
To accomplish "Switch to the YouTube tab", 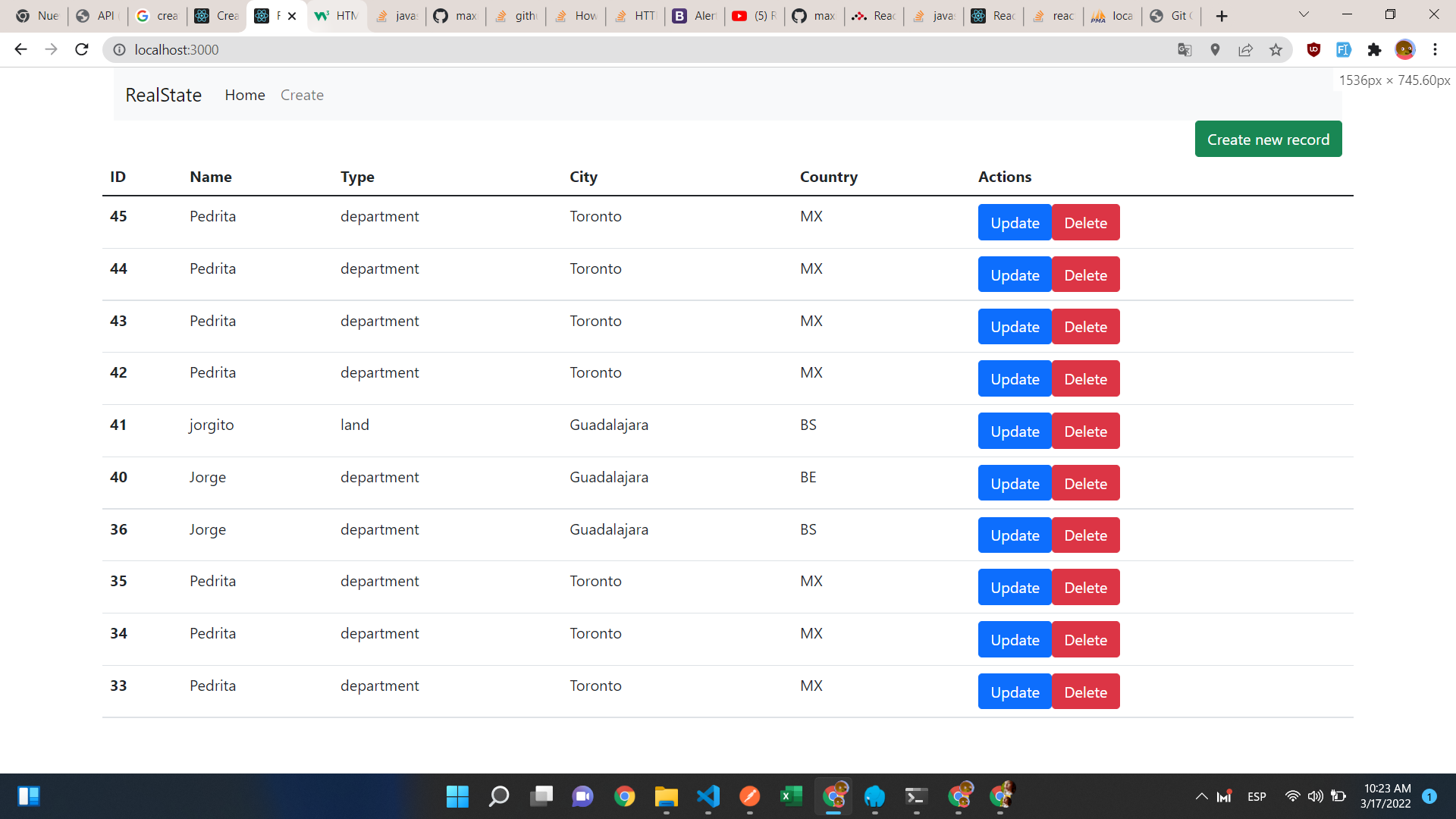I will coord(753,16).
